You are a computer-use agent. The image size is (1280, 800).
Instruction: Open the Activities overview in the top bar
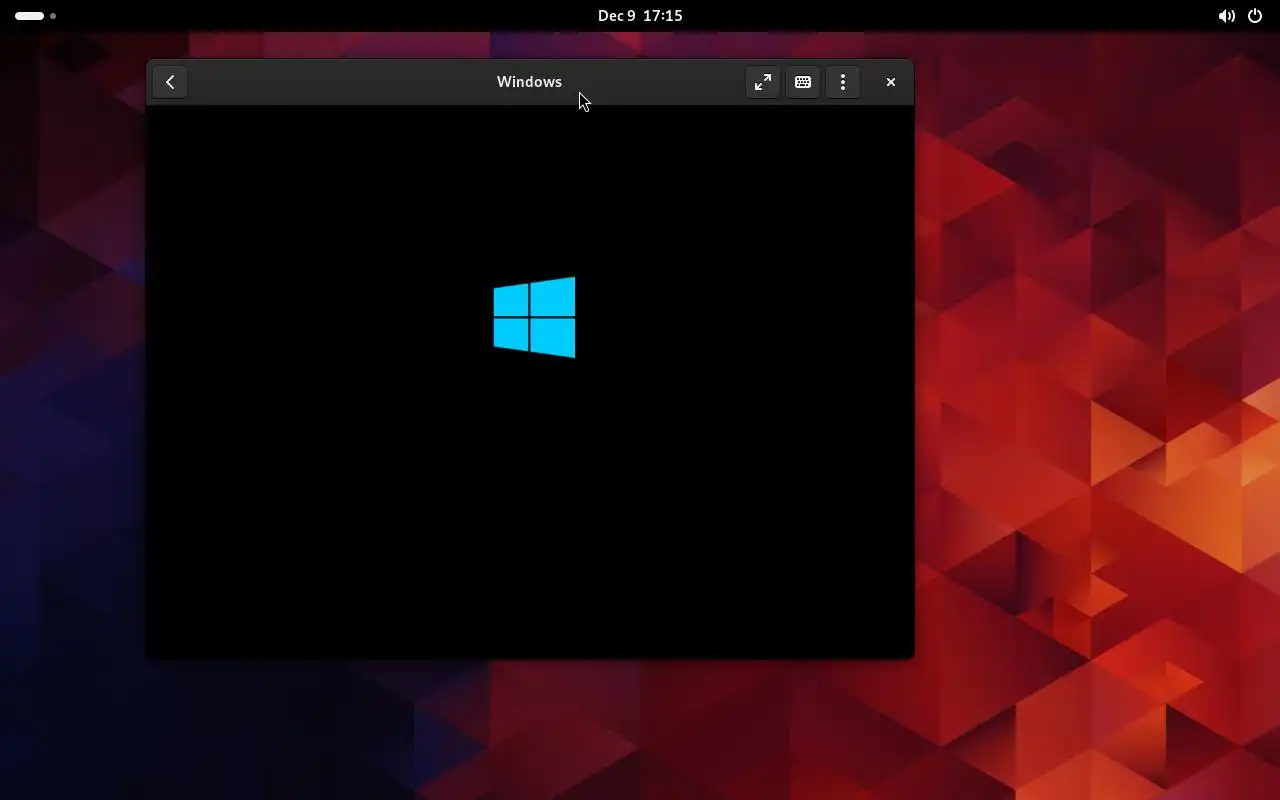(35, 16)
